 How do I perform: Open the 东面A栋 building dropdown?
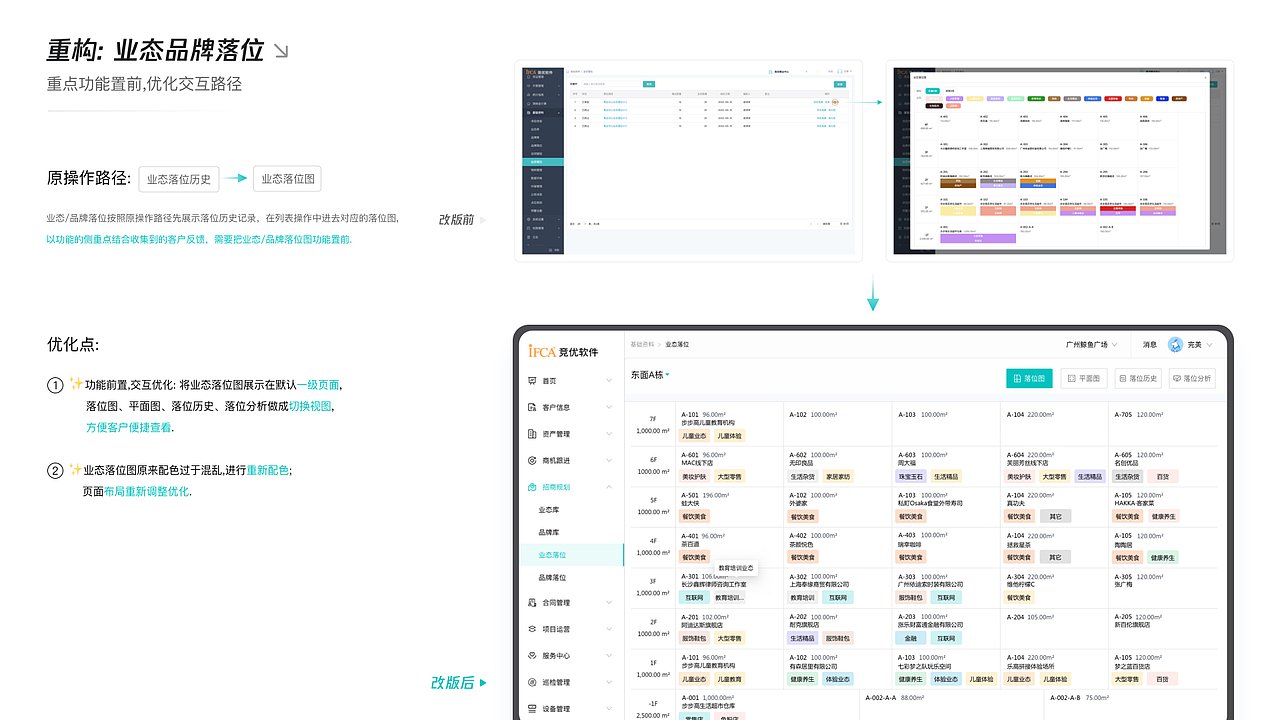point(649,375)
